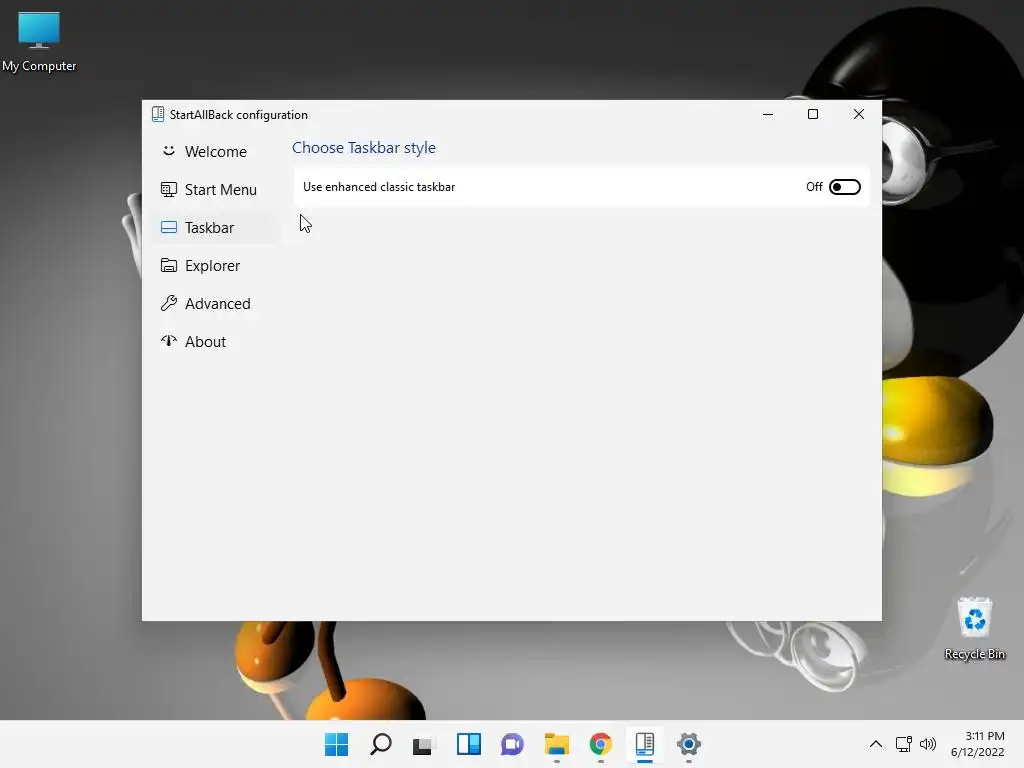Show the About section
The width and height of the screenshot is (1024, 768).
coord(216,342)
